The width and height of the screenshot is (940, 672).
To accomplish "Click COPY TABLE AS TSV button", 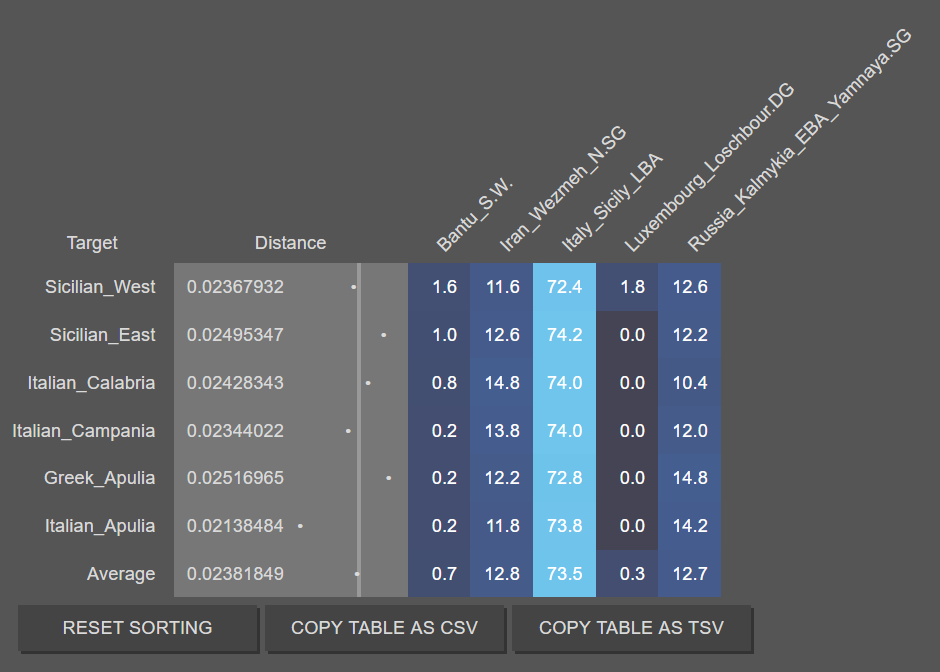I will pyautogui.click(x=632, y=628).
